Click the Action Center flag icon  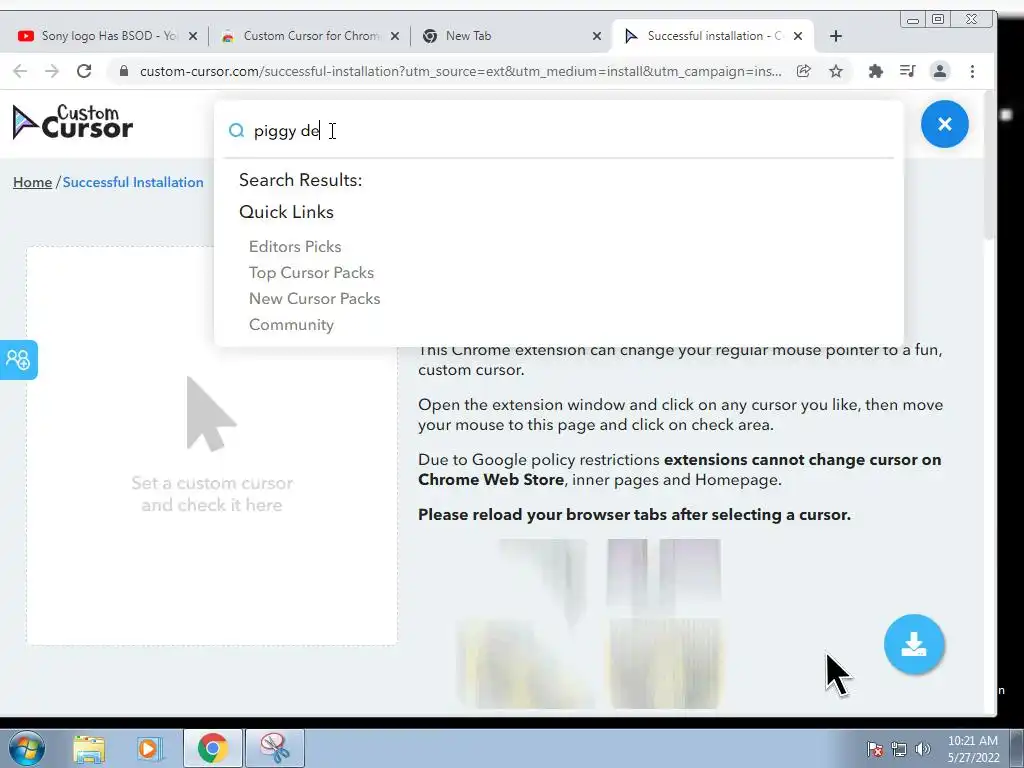point(875,748)
